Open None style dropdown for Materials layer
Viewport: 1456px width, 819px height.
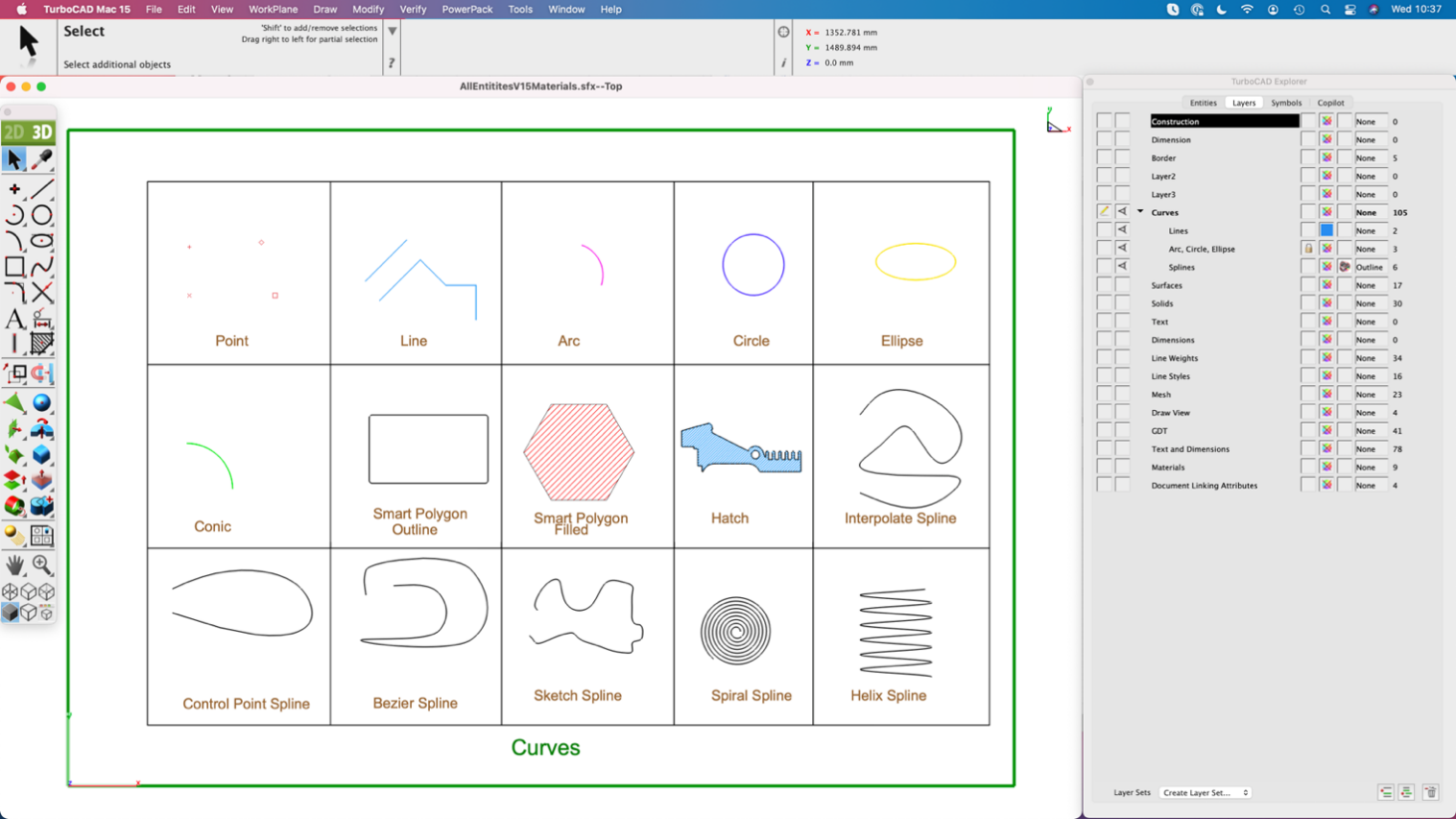point(1370,468)
